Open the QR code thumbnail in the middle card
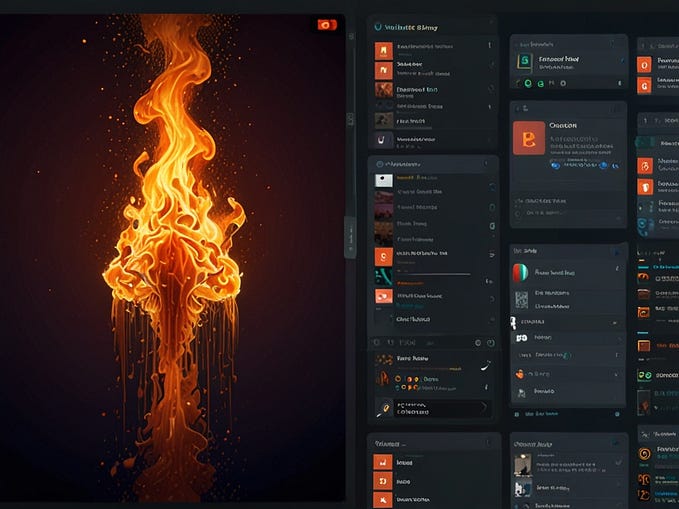Viewport: 679px width, 509px height. click(521, 299)
